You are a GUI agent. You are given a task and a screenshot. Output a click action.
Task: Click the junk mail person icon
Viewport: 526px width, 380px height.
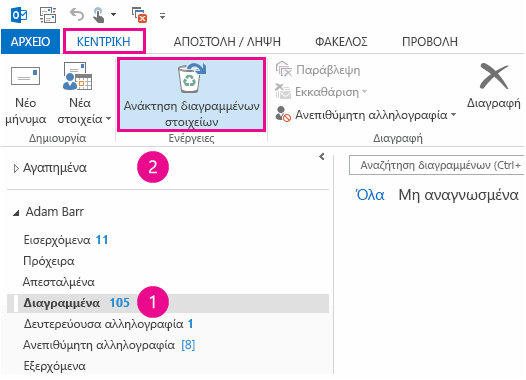click(283, 114)
